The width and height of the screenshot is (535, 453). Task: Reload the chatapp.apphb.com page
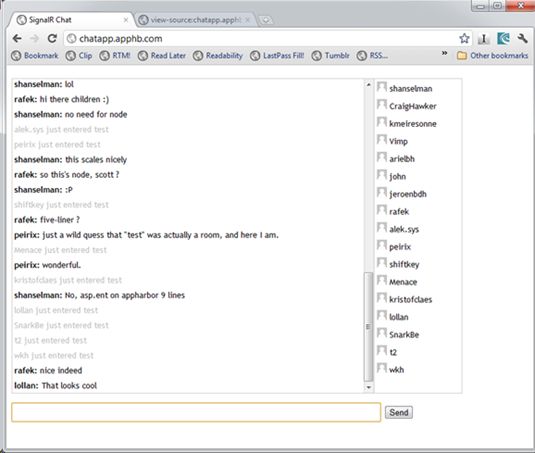tap(52, 38)
